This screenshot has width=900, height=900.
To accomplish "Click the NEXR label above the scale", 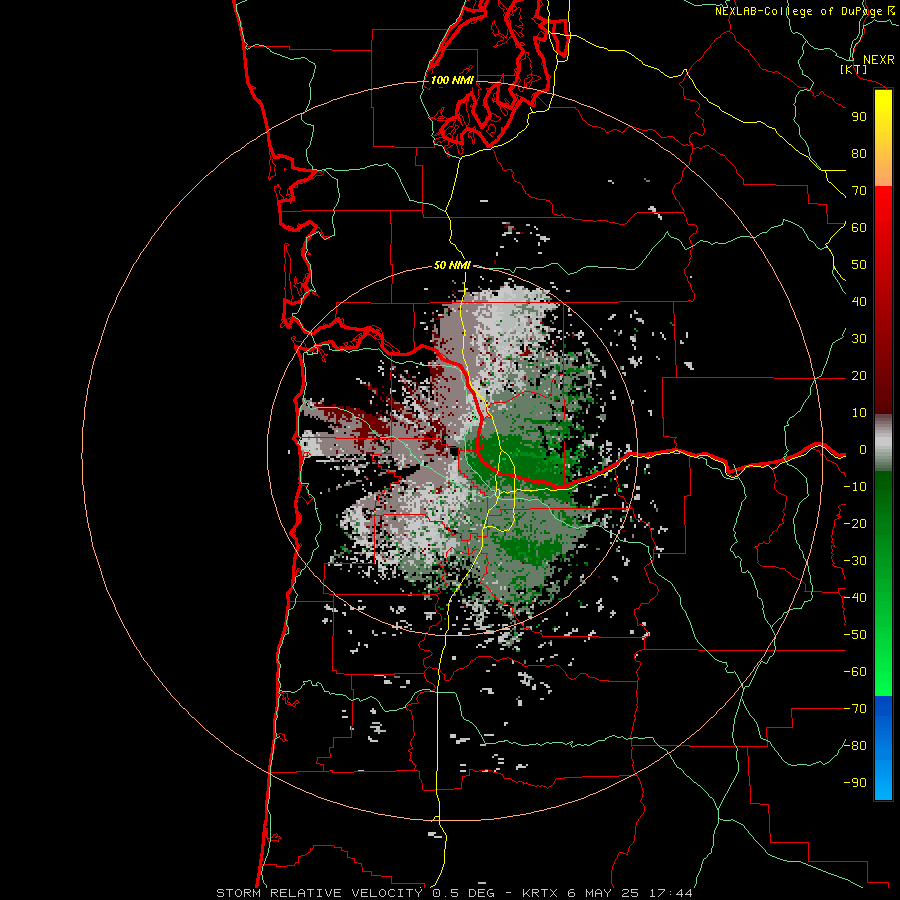I will pos(878,60).
